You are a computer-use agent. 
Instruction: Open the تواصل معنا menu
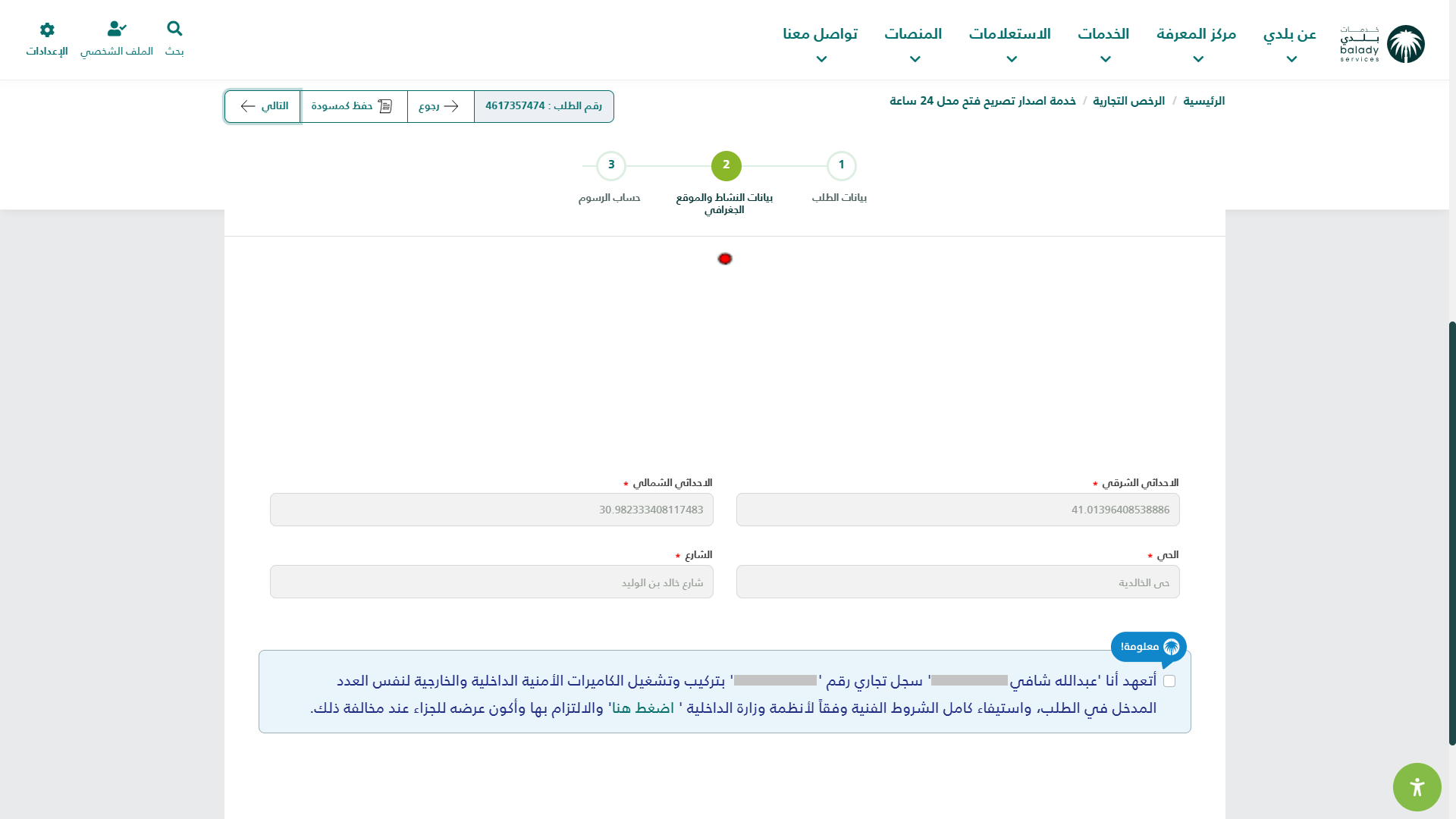pyautogui.click(x=820, y=34)
